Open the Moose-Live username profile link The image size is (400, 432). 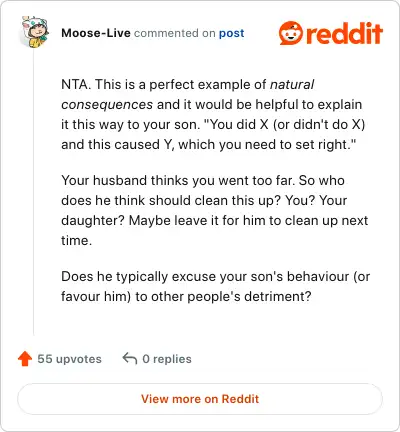pyautogui.click(x=96, y=33)
